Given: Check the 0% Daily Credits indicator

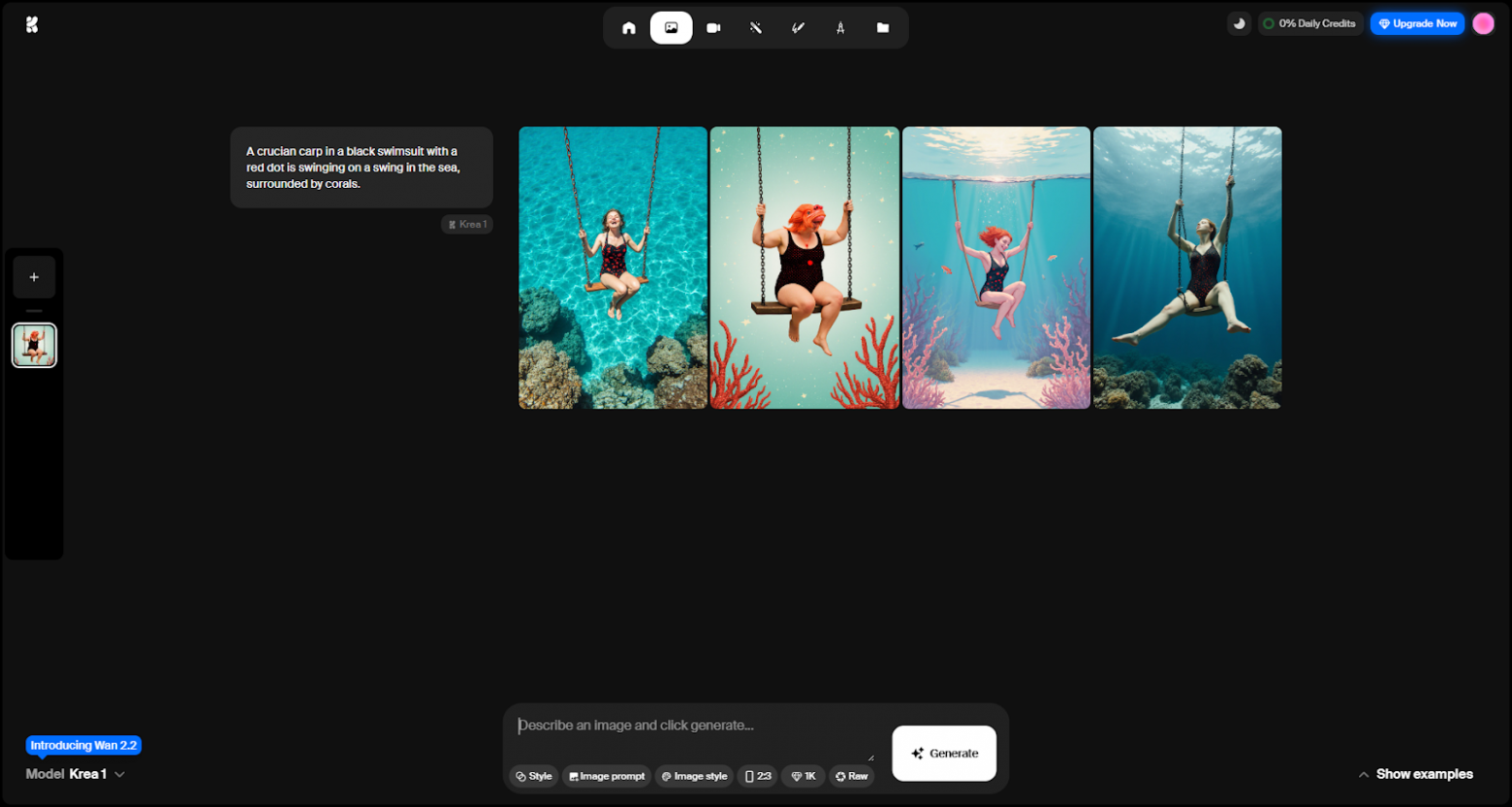Looking at the screenshot, I should click(x=1310, y=23).
